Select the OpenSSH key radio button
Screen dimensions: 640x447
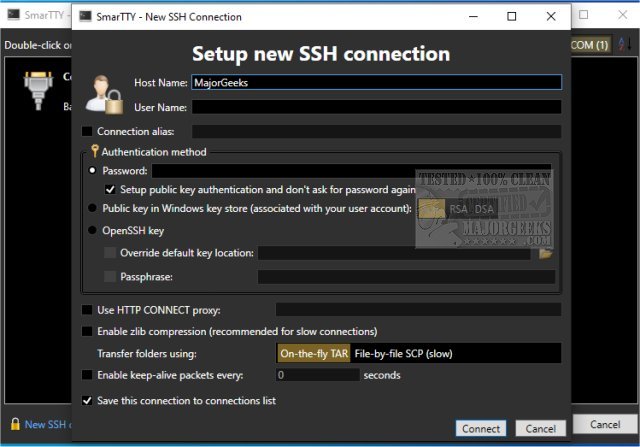(93, 230)
